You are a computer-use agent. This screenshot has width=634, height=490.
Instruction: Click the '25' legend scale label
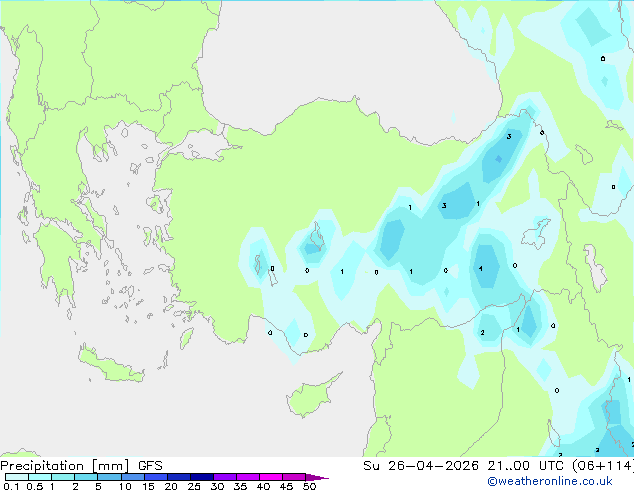[x=194, y=486]
